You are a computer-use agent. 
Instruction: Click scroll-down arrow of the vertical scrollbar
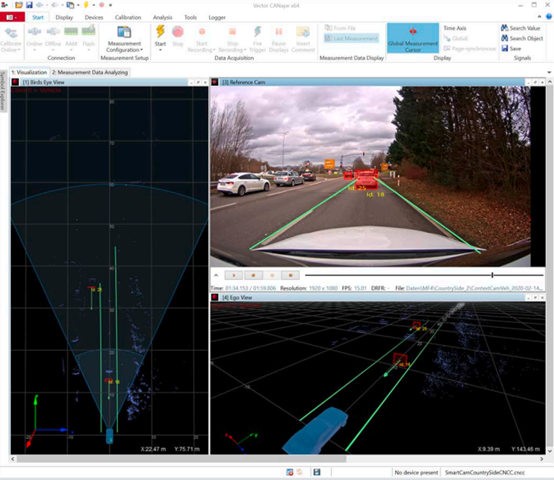[549, 451]
